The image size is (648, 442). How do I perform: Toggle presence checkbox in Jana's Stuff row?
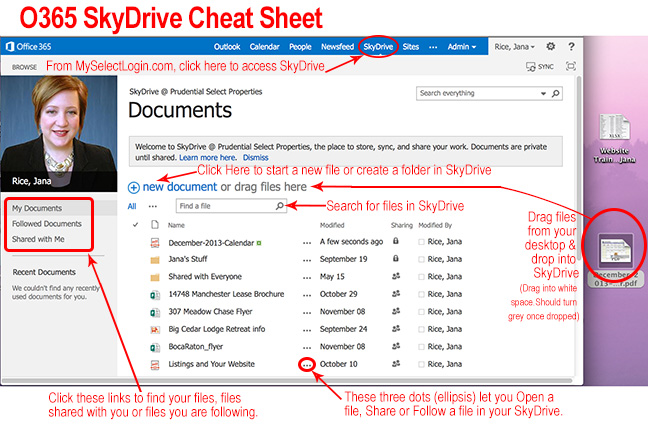click(x=421, y=259)
